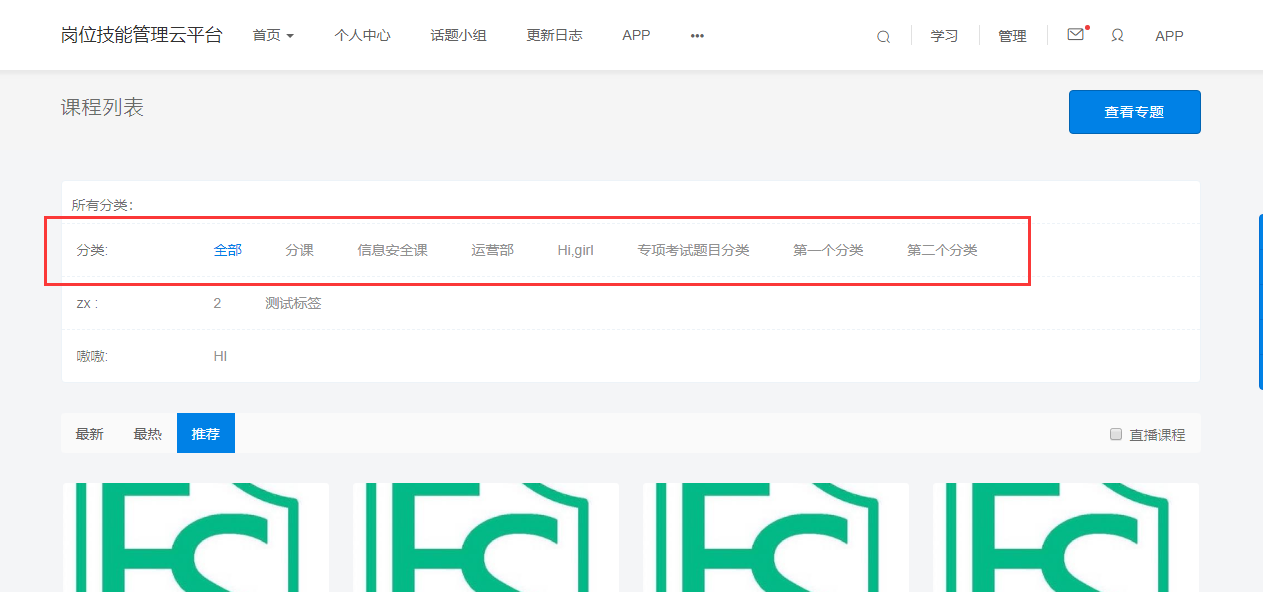This screenshot has width=1263, height=592.
Task: Open the three-dots more menu
Action: tap(697, 35)
